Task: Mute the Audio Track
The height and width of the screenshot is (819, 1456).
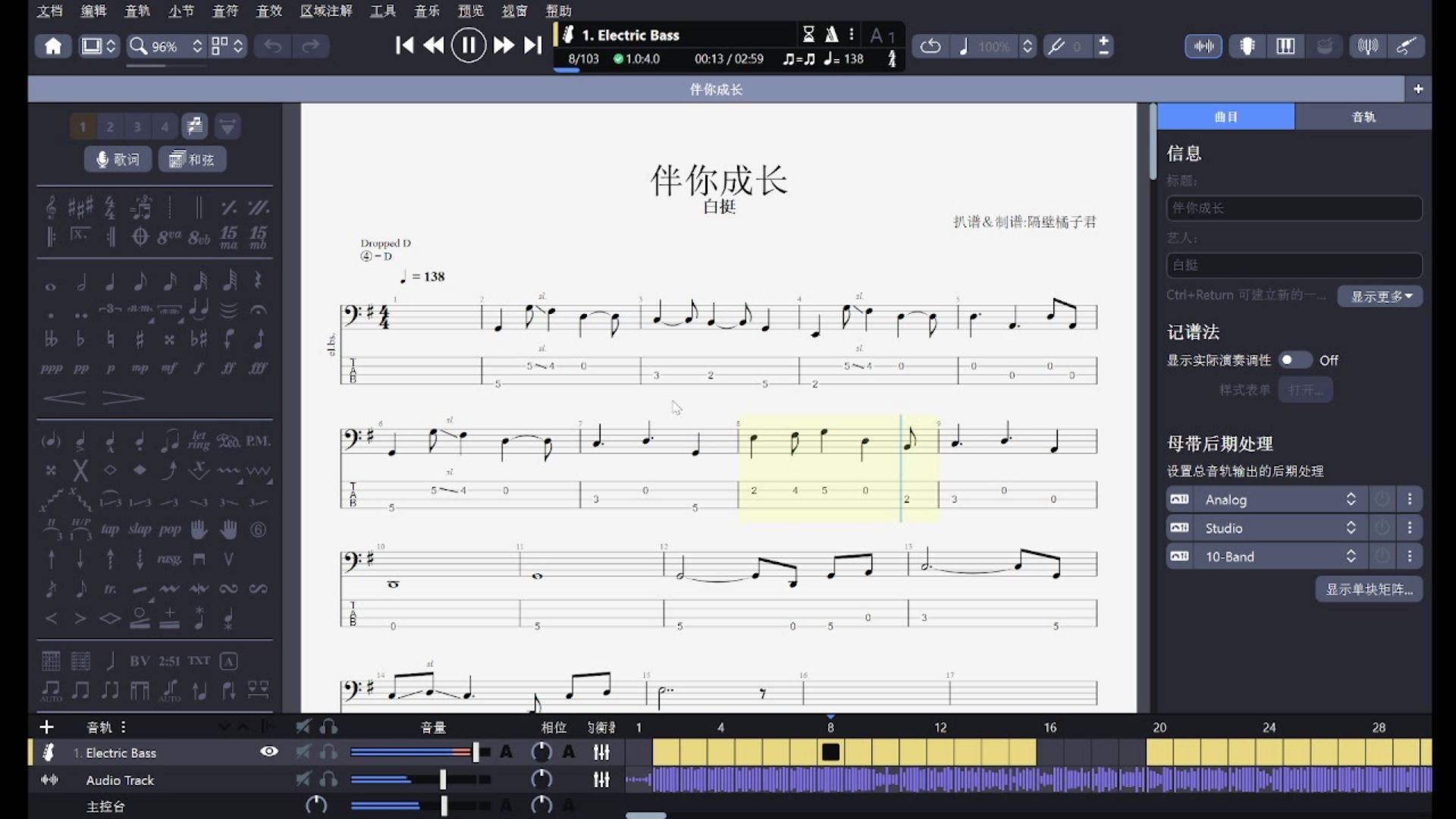Action: pos(303,780)
